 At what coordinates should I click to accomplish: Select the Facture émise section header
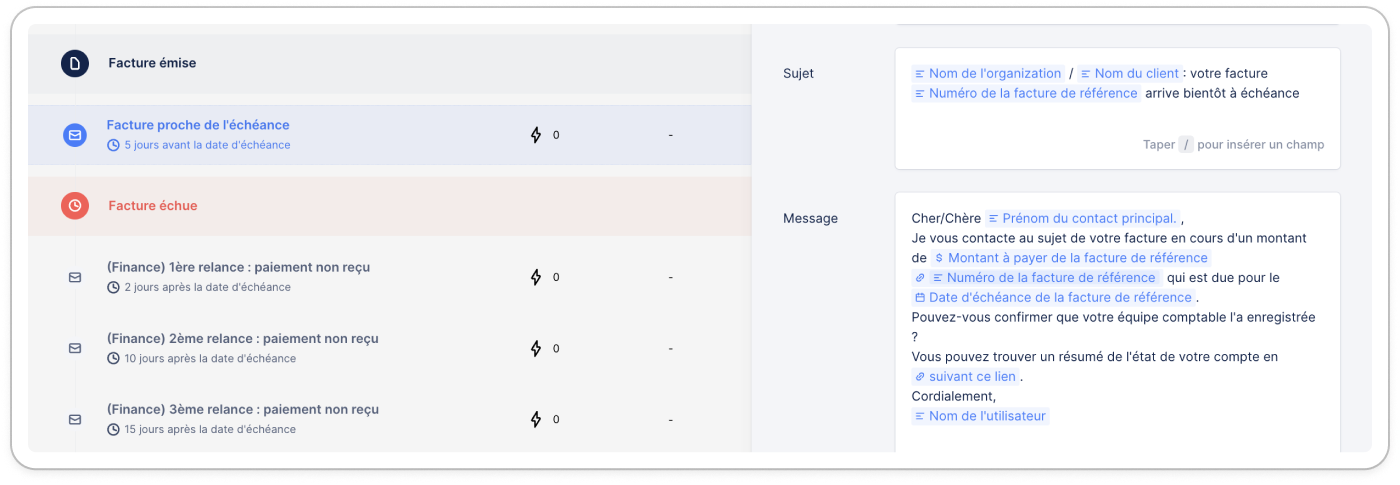tap(390, 63)
